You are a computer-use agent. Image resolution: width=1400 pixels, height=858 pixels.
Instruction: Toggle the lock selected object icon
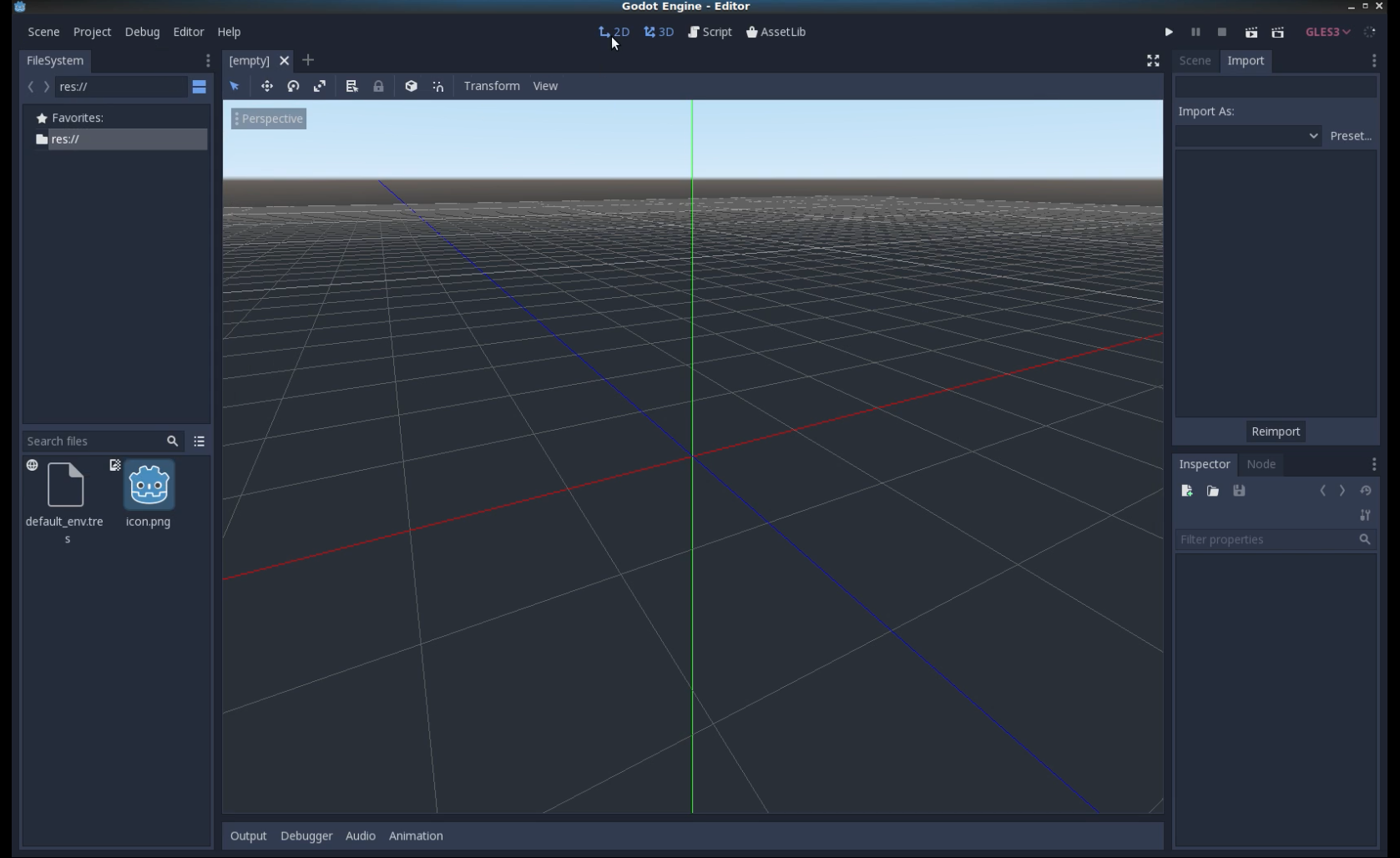[378, 86]
